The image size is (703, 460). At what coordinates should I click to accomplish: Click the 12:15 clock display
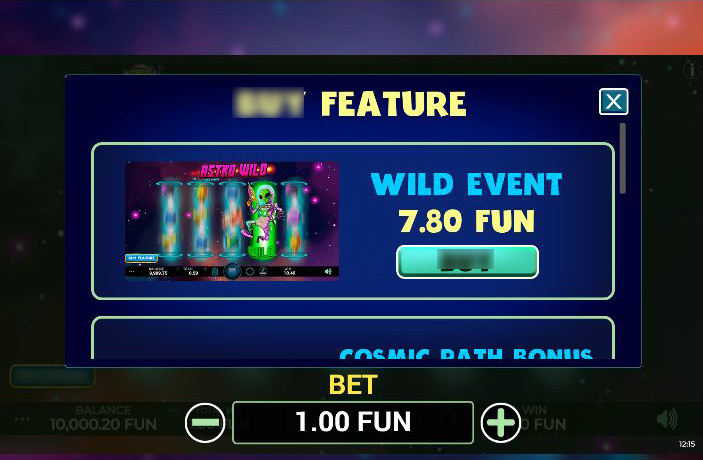(686, 444)
